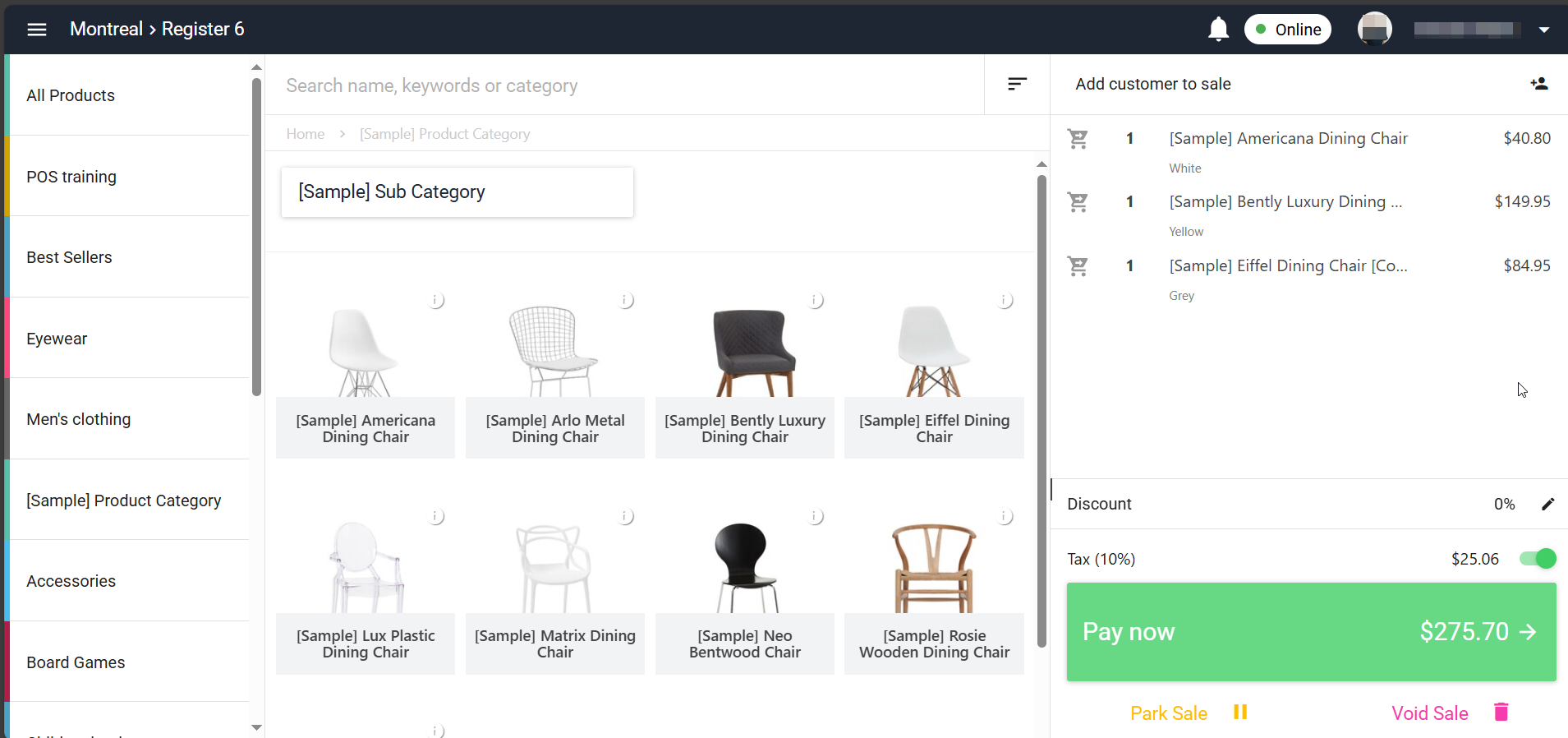Screen dimensions: 1568x738
Task: Click cart icon for Americana Dining Chair
Action: 1078,139
